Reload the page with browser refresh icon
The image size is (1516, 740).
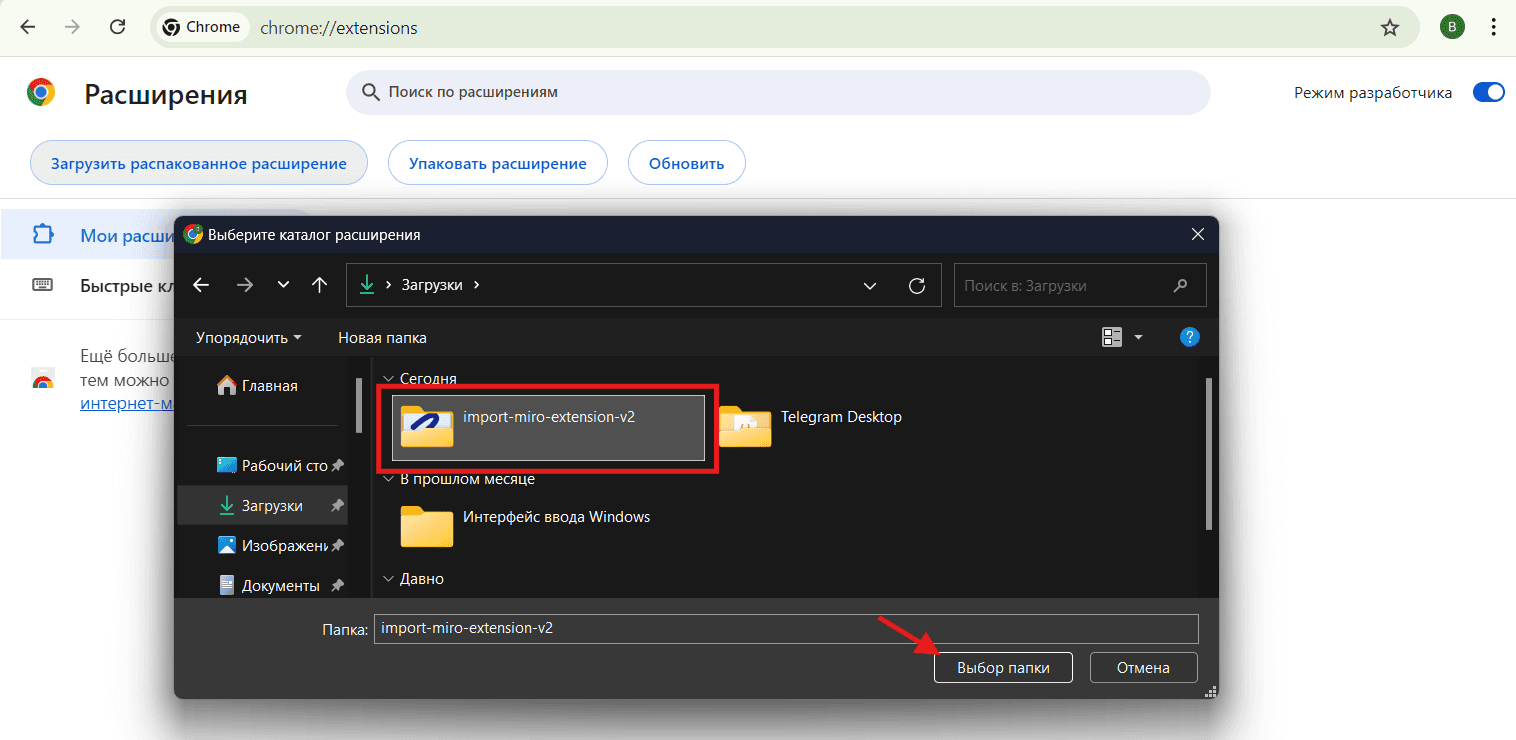[118, 28]
